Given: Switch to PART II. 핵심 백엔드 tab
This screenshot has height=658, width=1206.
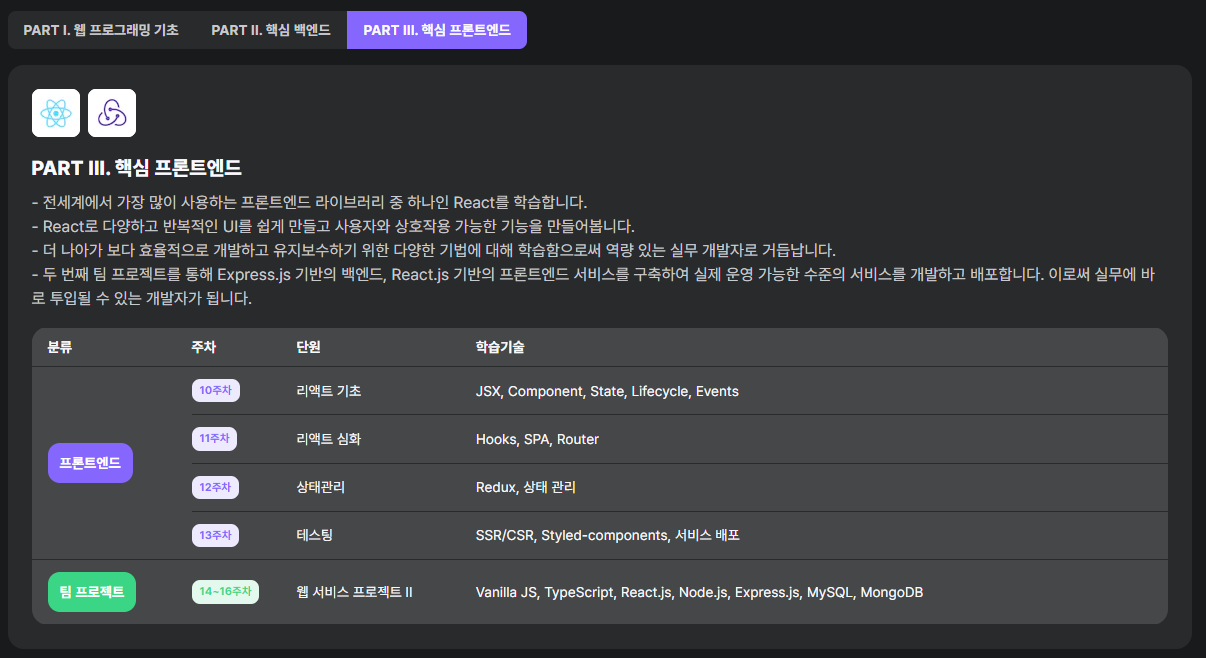Looking at the screenshot, I should [271, 30].
